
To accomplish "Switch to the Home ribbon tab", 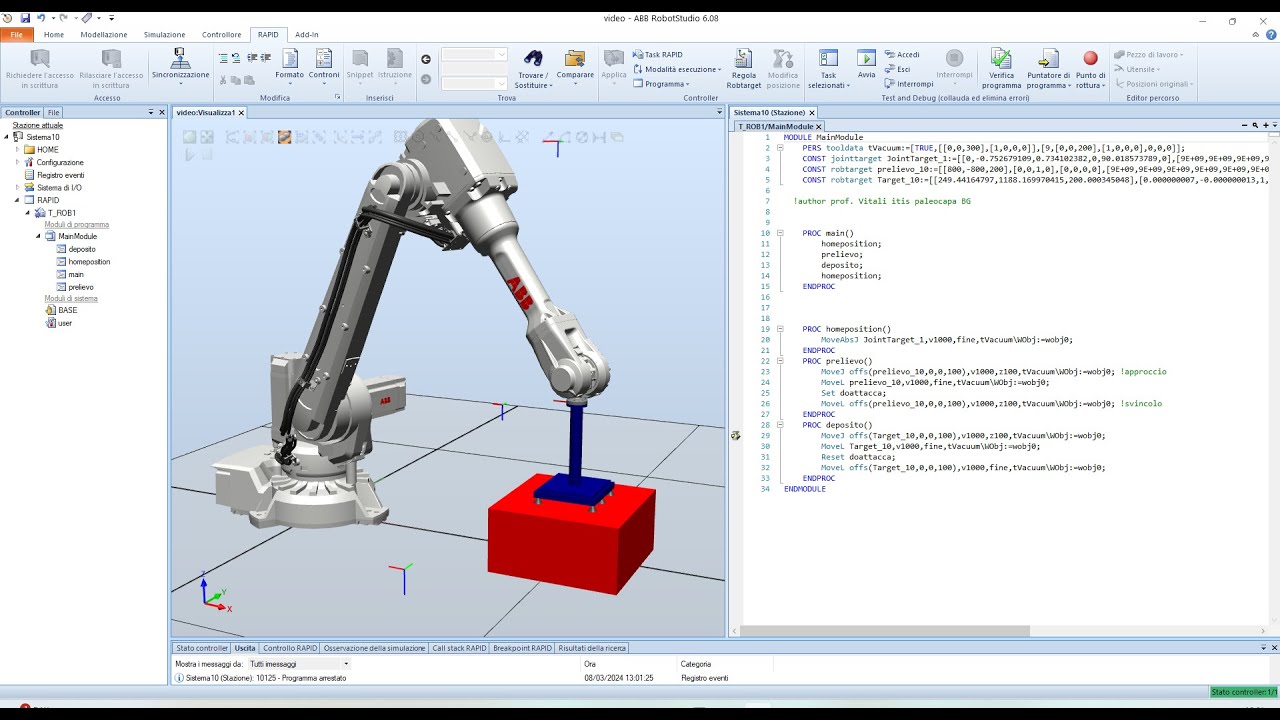I will point(53,34).
